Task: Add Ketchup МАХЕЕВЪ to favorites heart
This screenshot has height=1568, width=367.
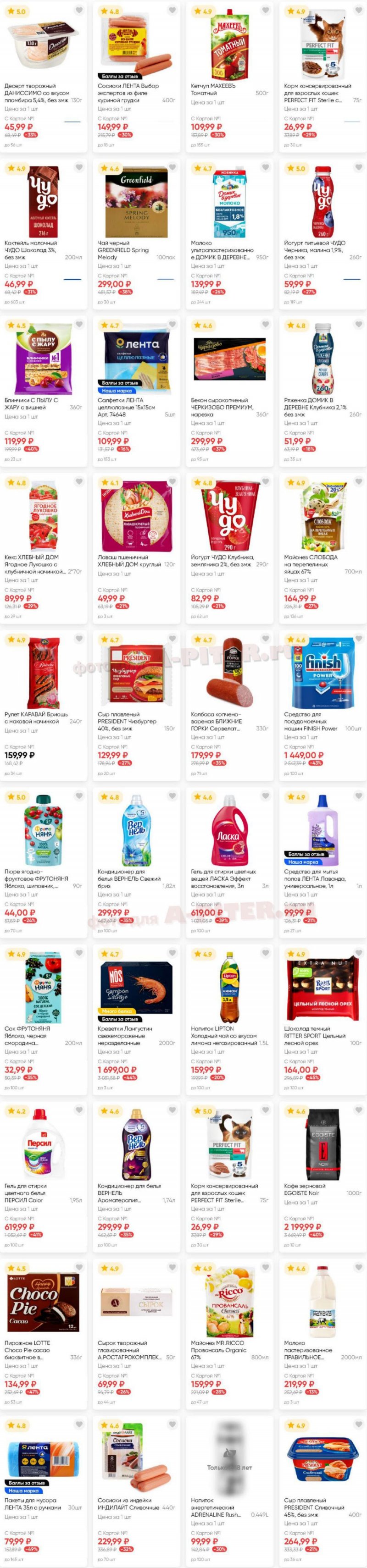Action: coord(265,11)
